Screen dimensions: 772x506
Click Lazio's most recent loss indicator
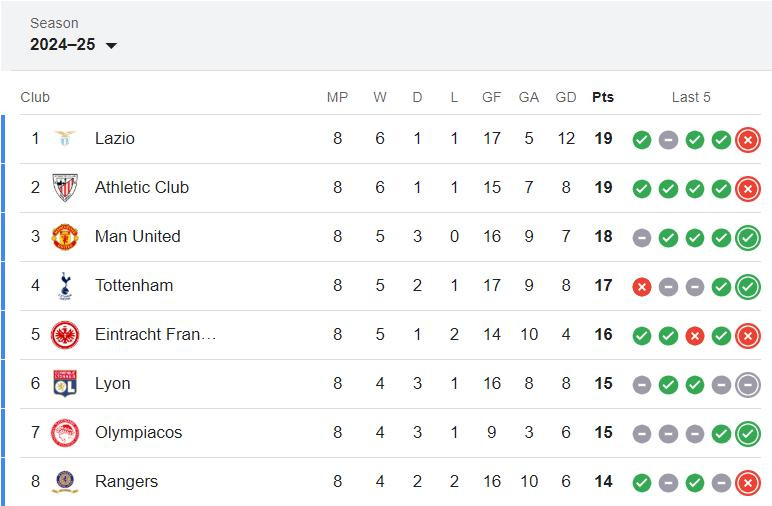point(748,140)
